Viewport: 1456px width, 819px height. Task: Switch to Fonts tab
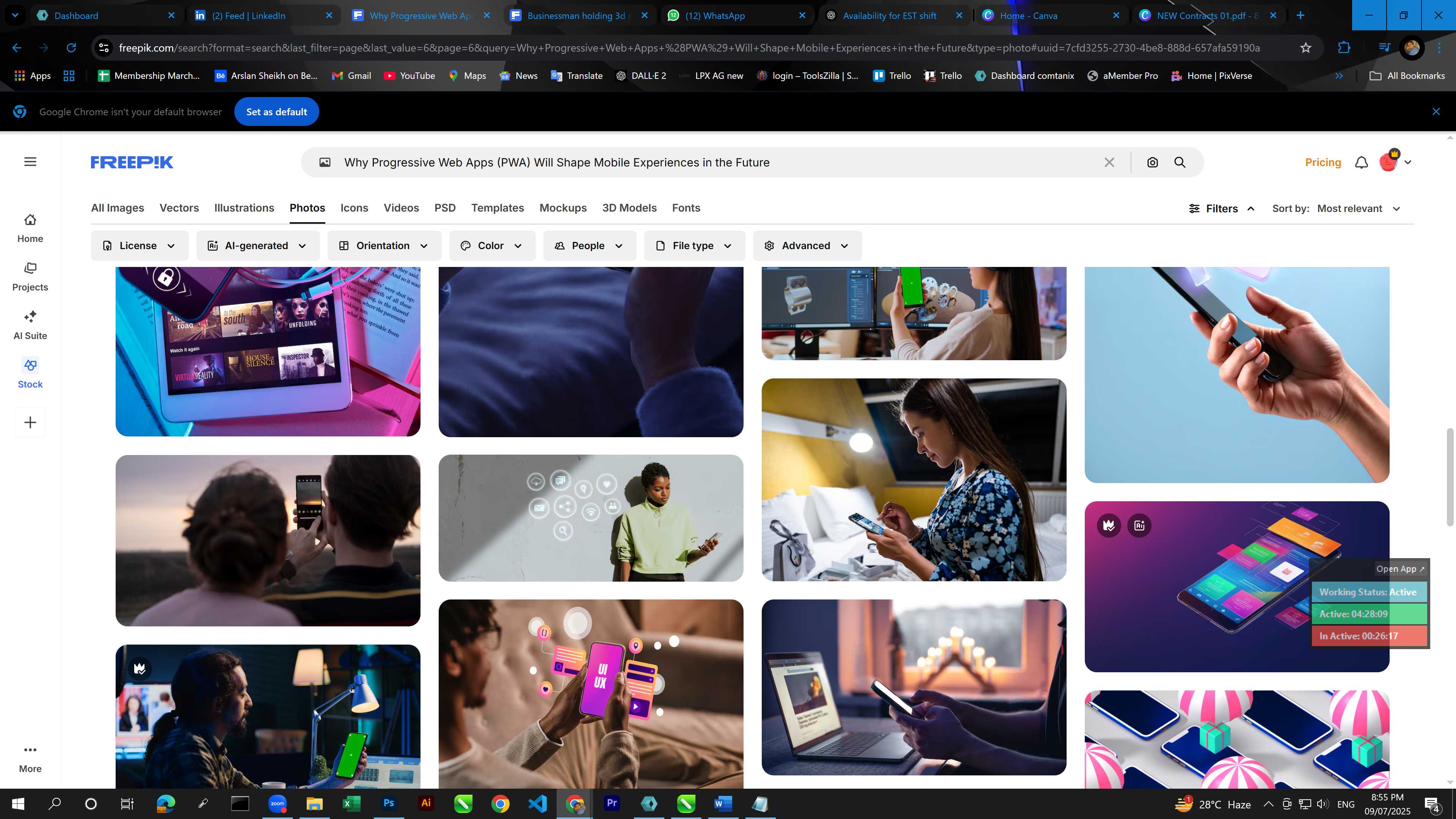pyautogui.click(x=686, y=208)
